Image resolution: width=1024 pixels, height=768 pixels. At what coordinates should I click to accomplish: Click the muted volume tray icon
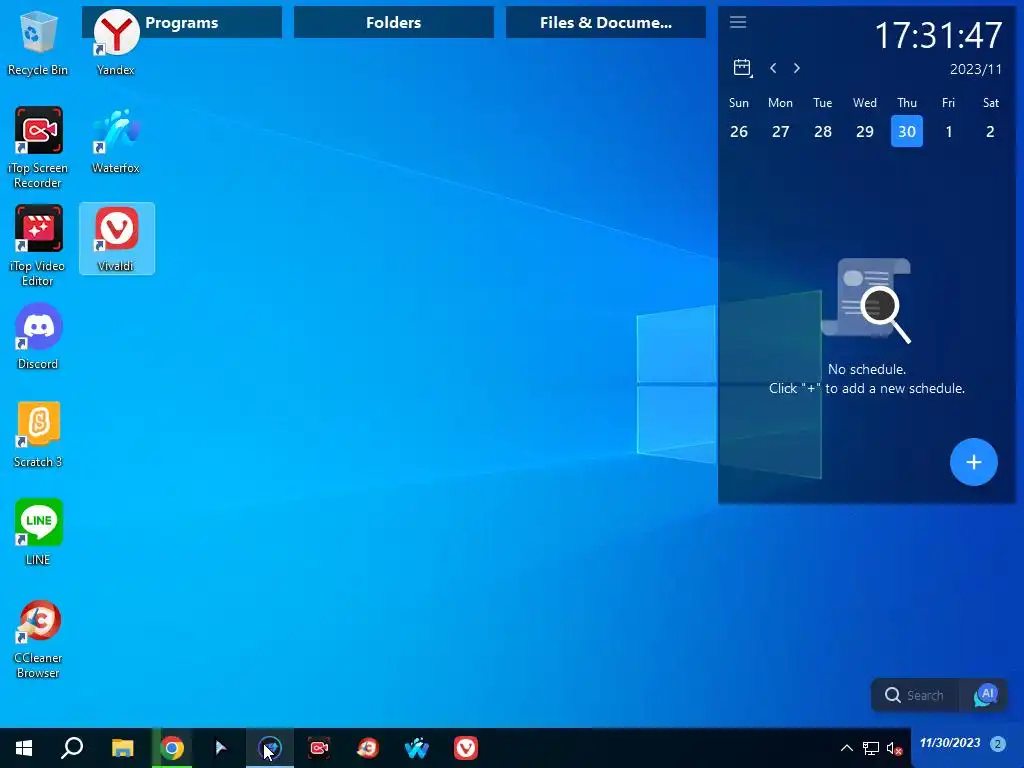click(x=895, y=748)
